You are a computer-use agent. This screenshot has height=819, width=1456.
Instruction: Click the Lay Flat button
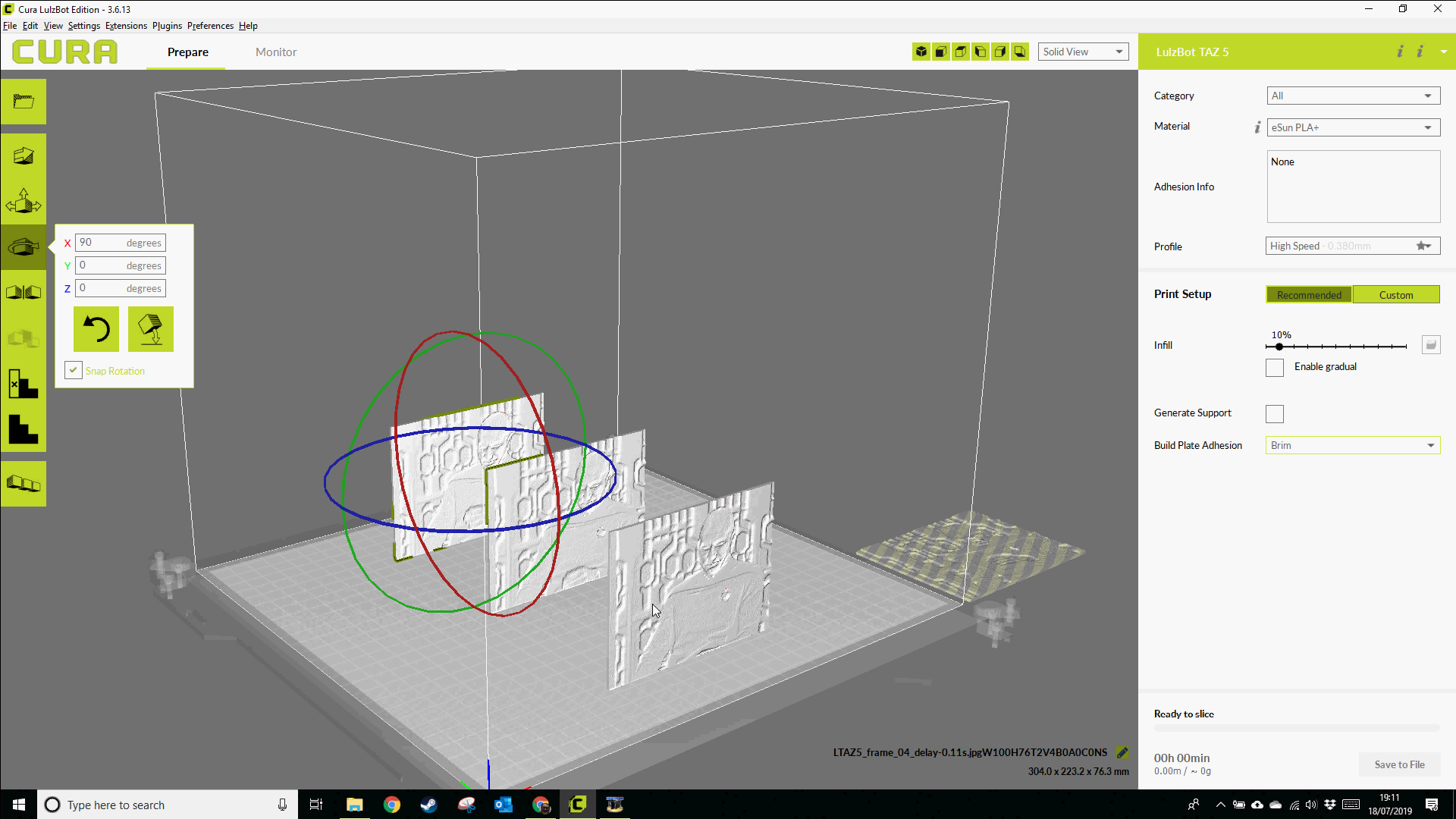[150, 329]
